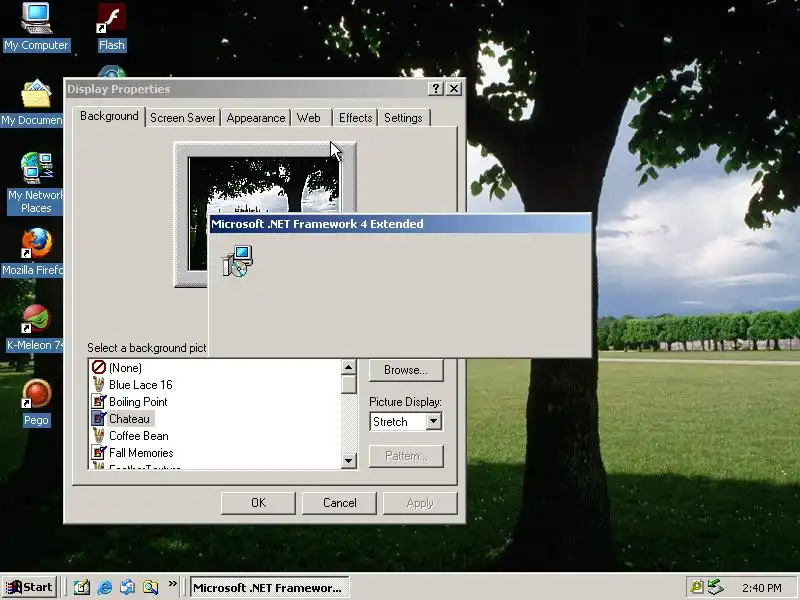Click the 2:40 PM taskbar clock

point(761,588)
